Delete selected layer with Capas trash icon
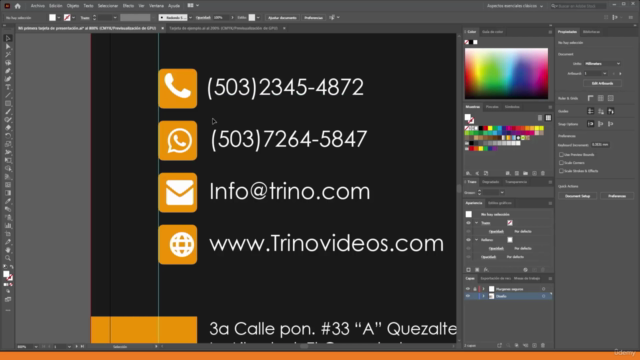The height and width of the screenshot is (360, 640). (543, 345)
